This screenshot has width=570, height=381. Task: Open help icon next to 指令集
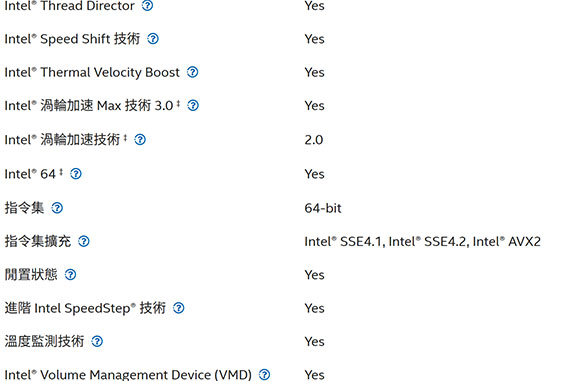[x=57, y=208]
